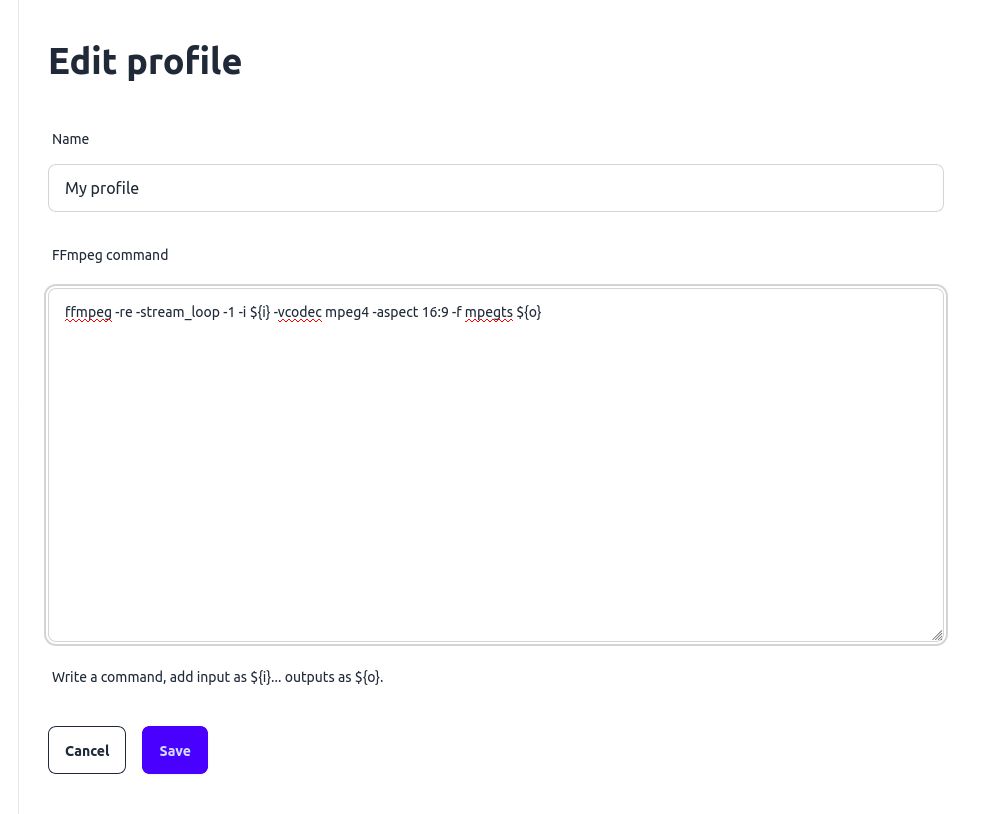
Task: Click the Save button
Action: pyautogui.click(x=174, y=750)
